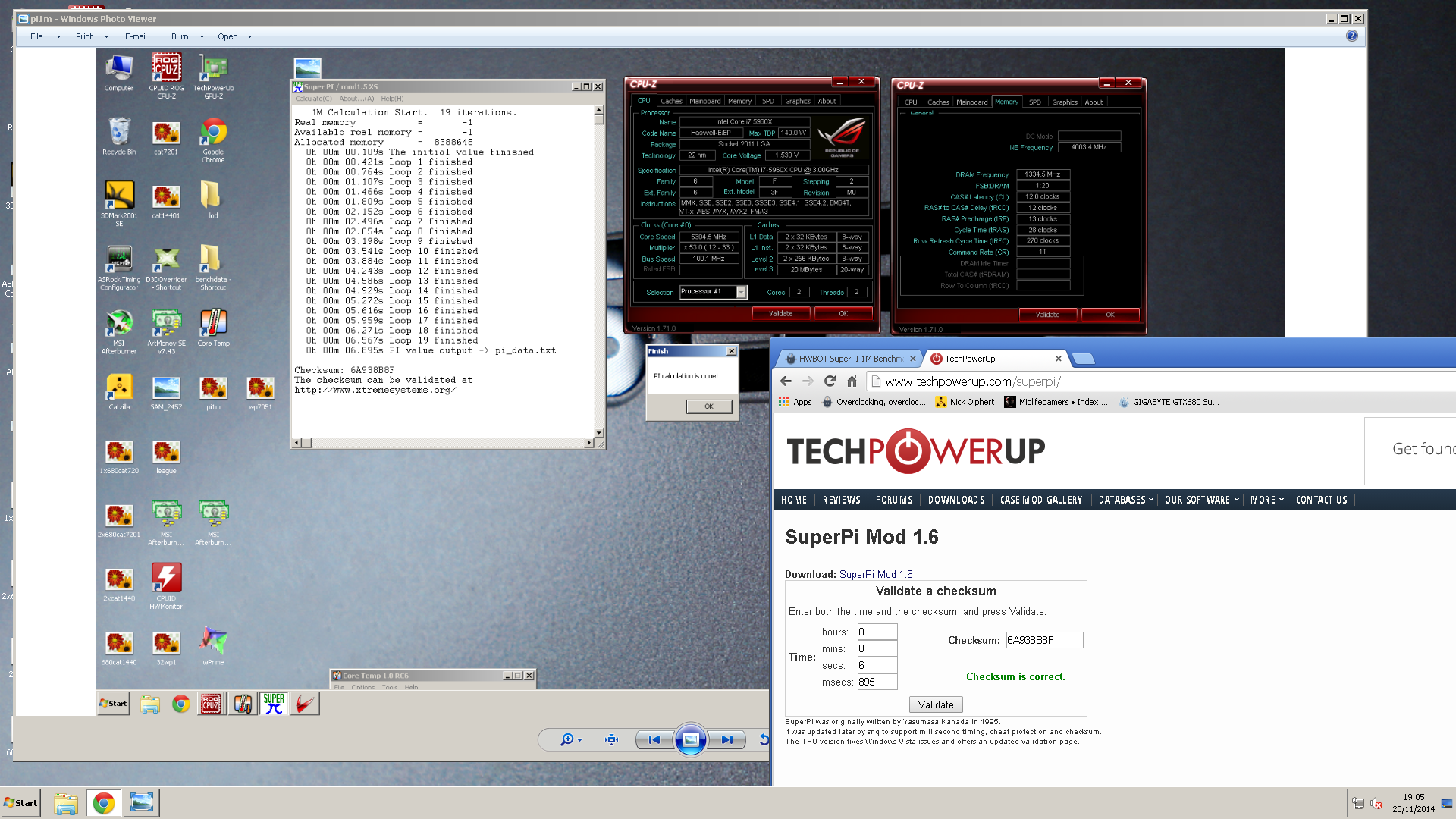The width and height of the screenshot is (1456, 819).
Task: Open Nick Olphert bookmark
Action: pos(965,402)
